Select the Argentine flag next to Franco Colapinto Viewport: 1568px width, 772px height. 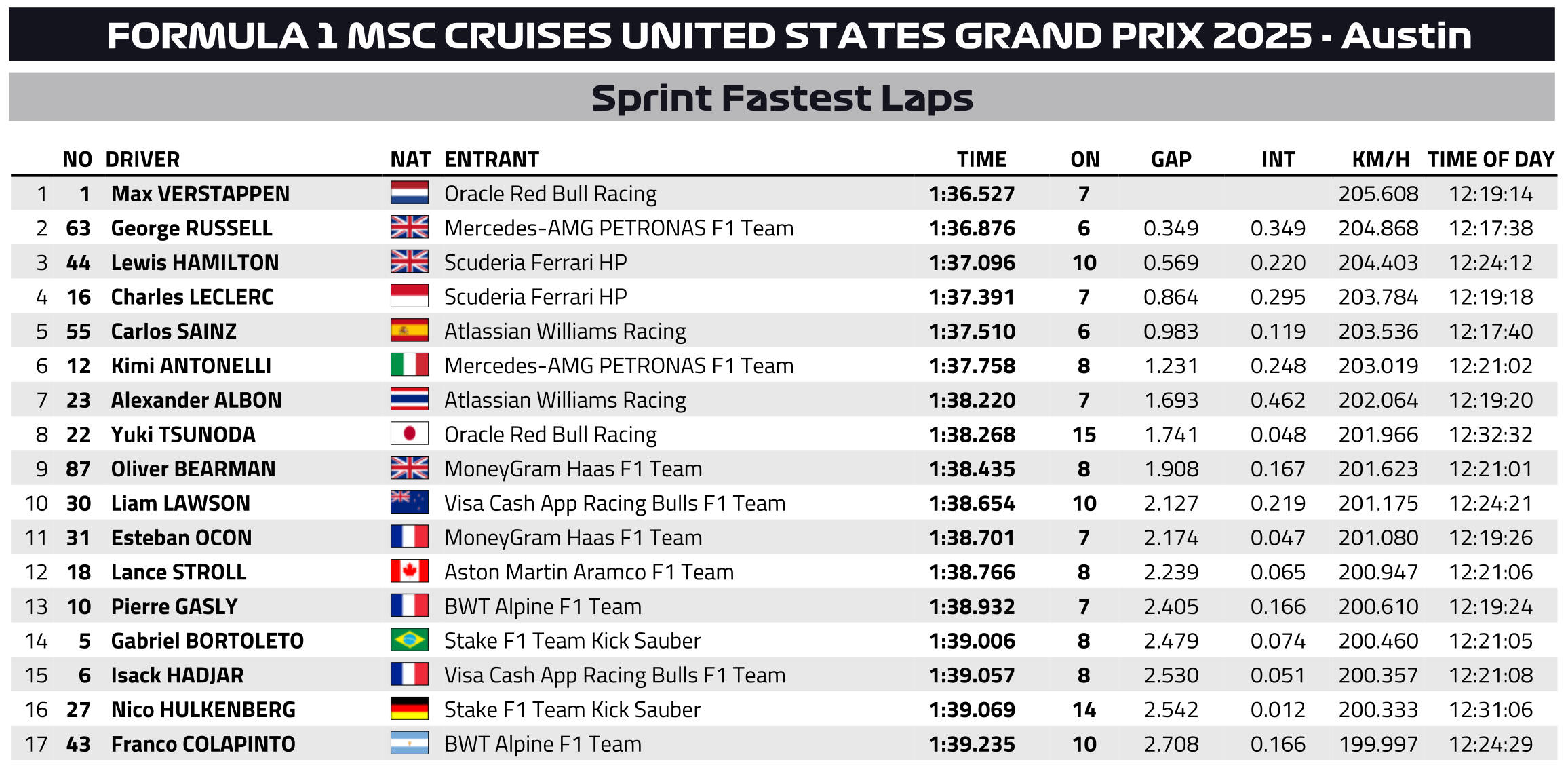coord(409,743)
